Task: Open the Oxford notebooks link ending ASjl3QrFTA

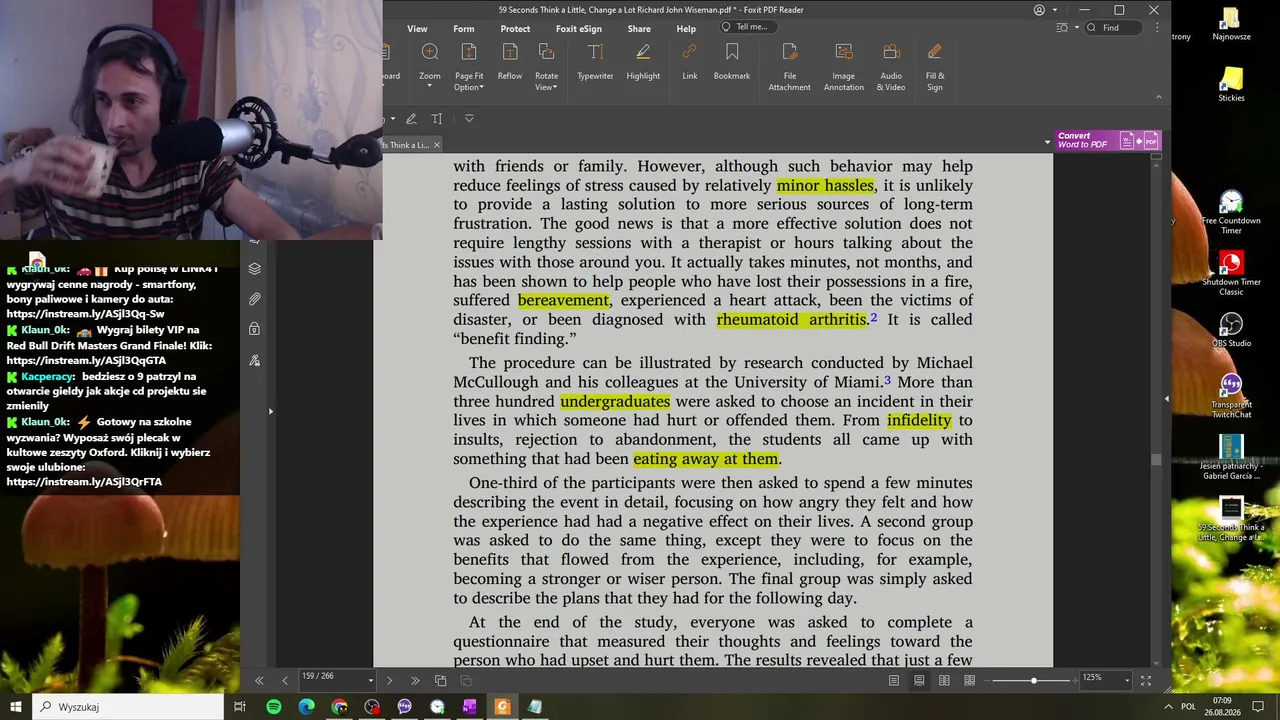Action: (x=84, y=482)
